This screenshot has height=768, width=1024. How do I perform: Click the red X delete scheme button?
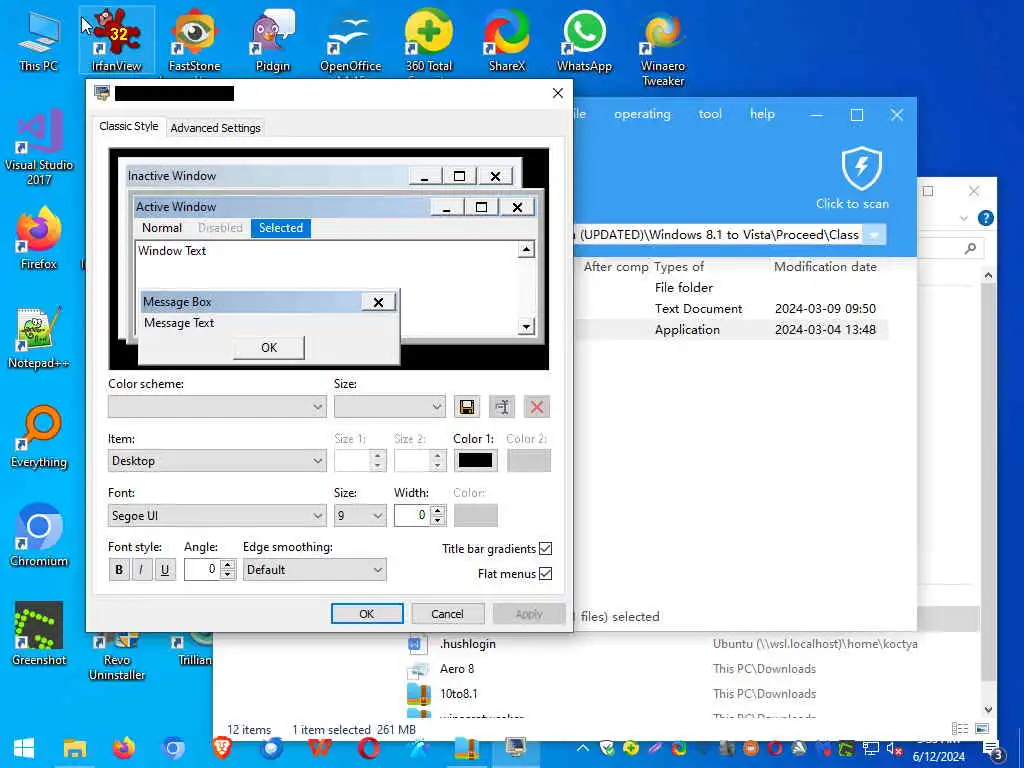coord(537,407)
